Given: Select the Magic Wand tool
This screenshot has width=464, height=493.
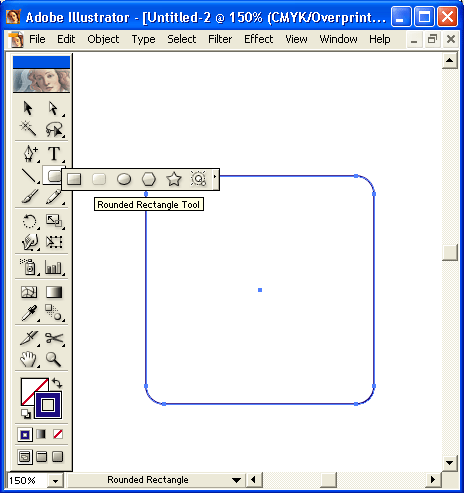Looking at the screenshot, I should (x=28, y=128).
